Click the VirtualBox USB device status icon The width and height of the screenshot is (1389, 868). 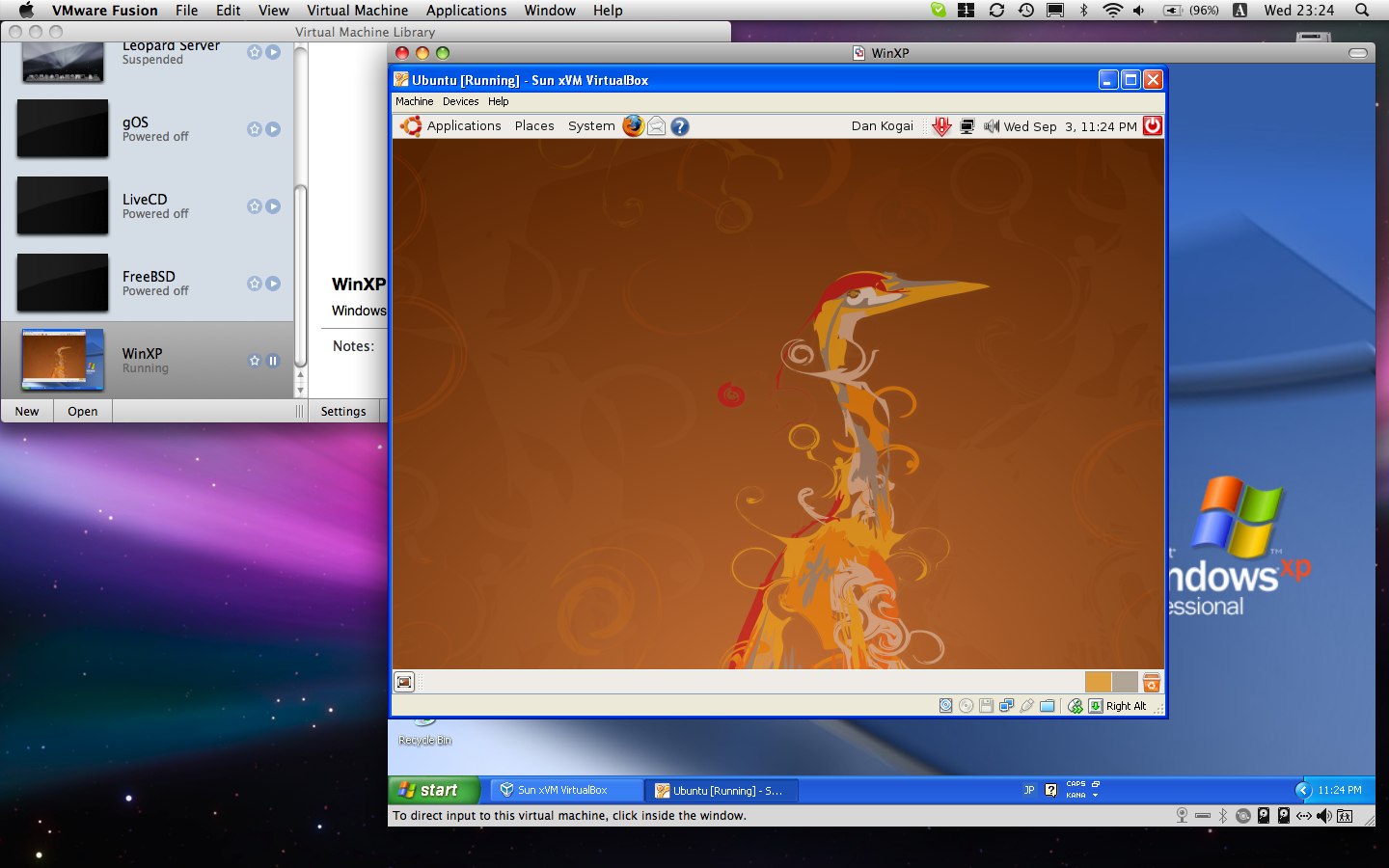click(x=1027, y=706)
